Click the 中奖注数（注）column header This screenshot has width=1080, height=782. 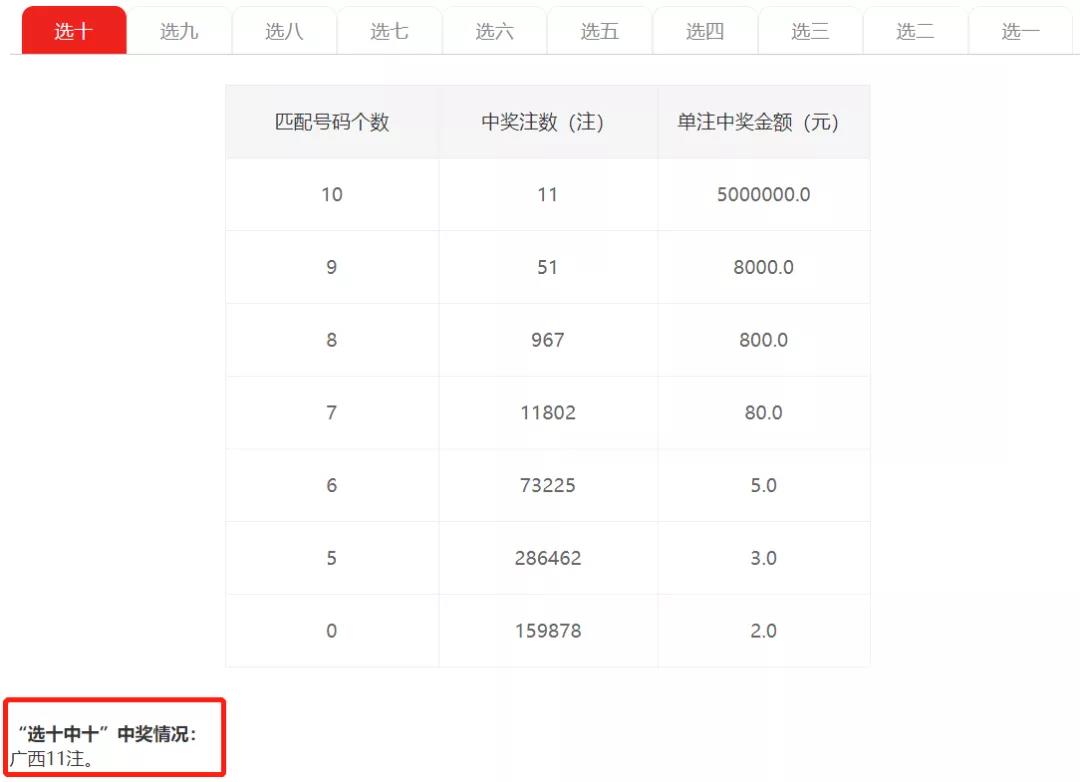point(547,121)
